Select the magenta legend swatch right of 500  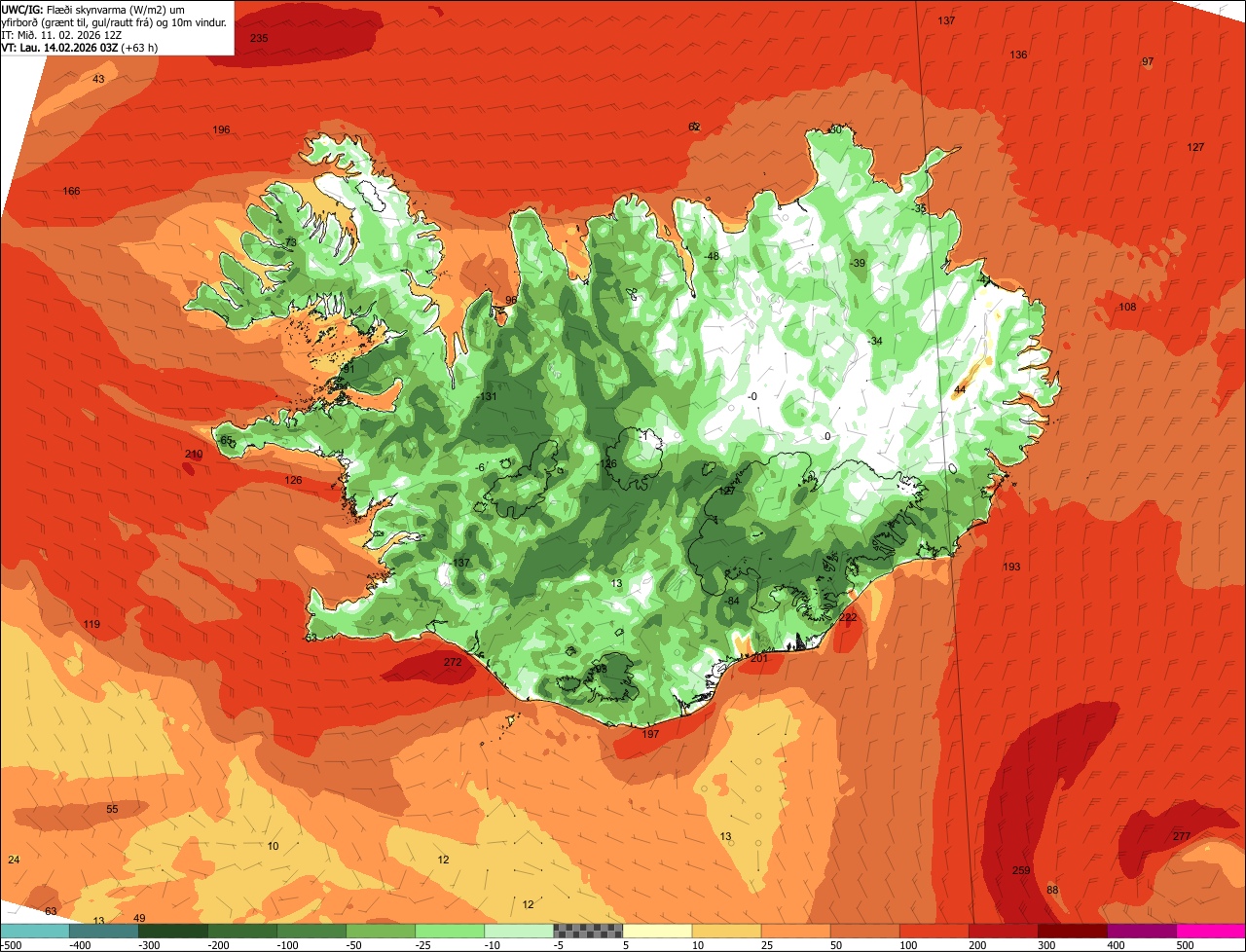1211,931
